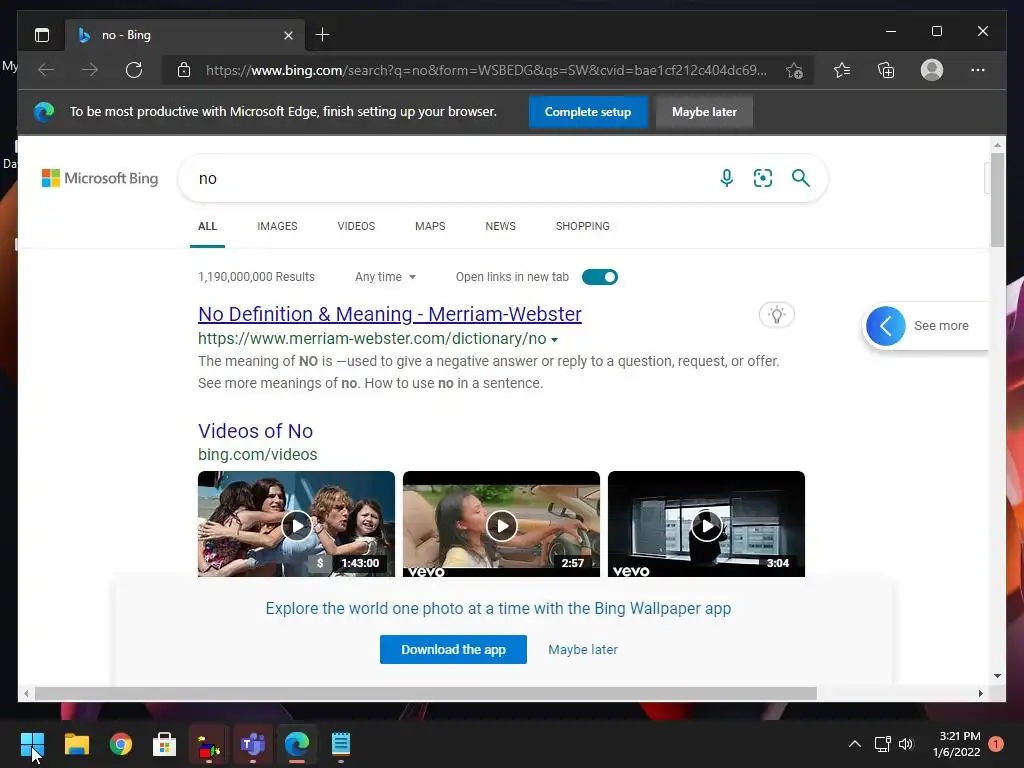
Task: Click Complete setup button
Action: 588,112
